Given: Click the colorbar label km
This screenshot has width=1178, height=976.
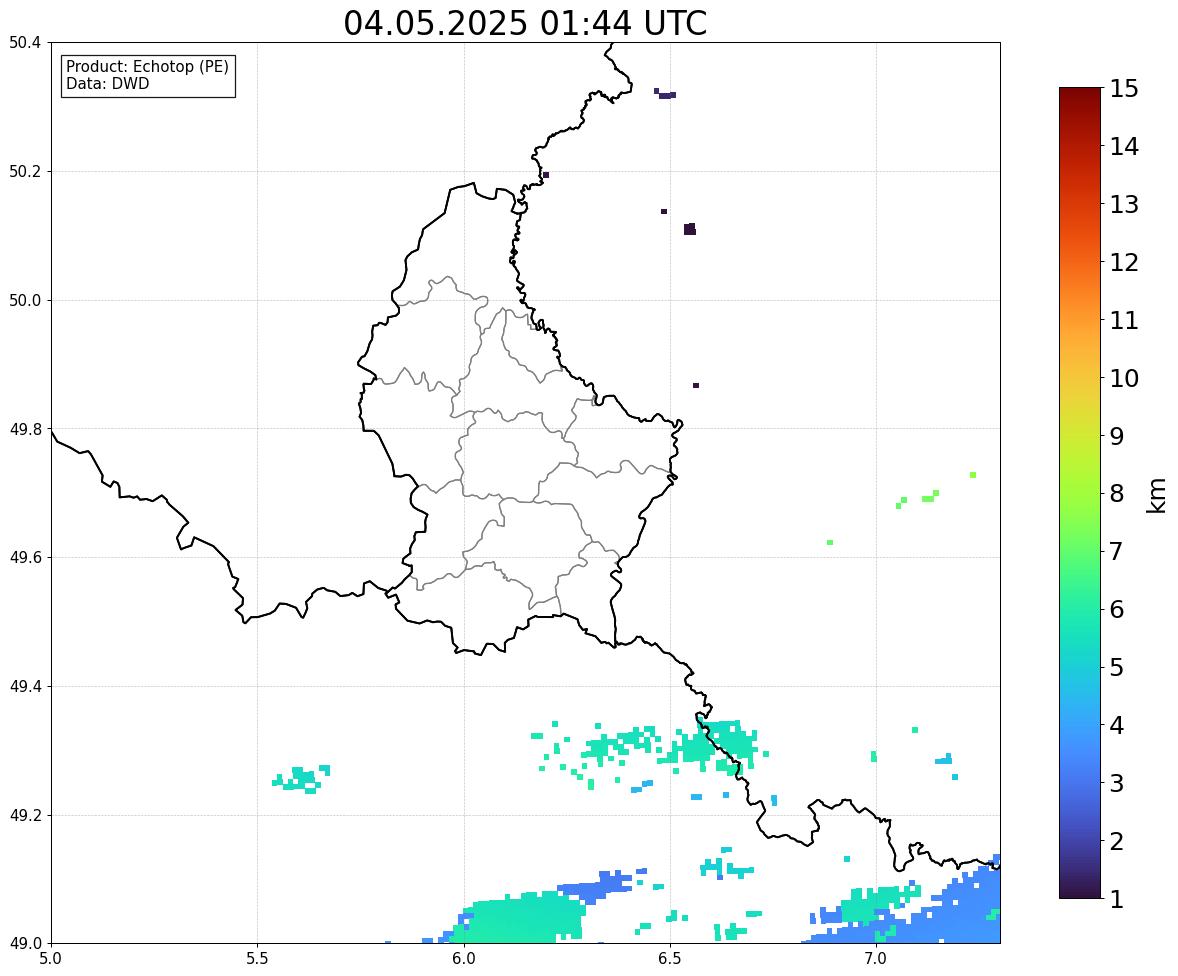Looking at the screenshot, I should [x=1157, y=496].
